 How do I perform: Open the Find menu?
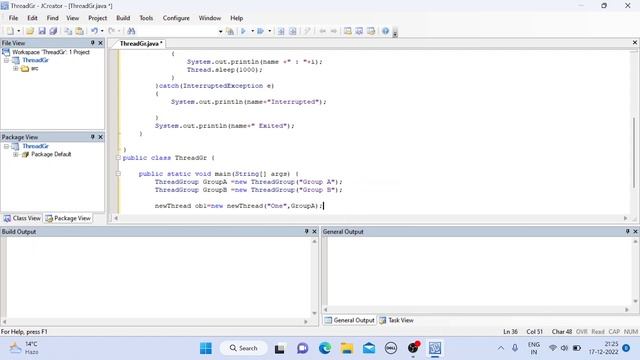52,18
